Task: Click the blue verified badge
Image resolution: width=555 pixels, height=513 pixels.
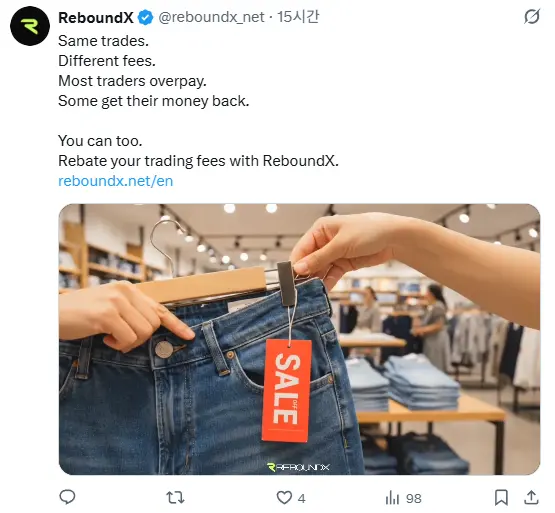Action: click(x=145, y=17)
